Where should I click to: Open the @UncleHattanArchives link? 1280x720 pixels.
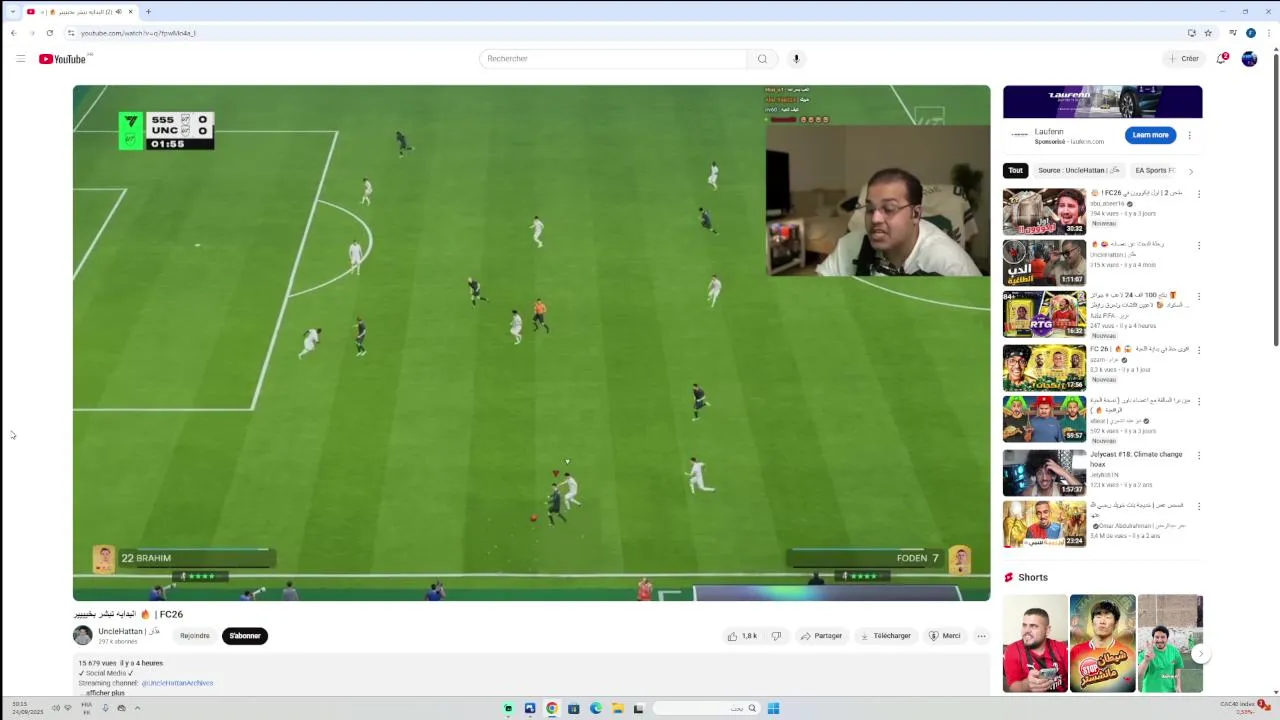click(x=177, y=683)
